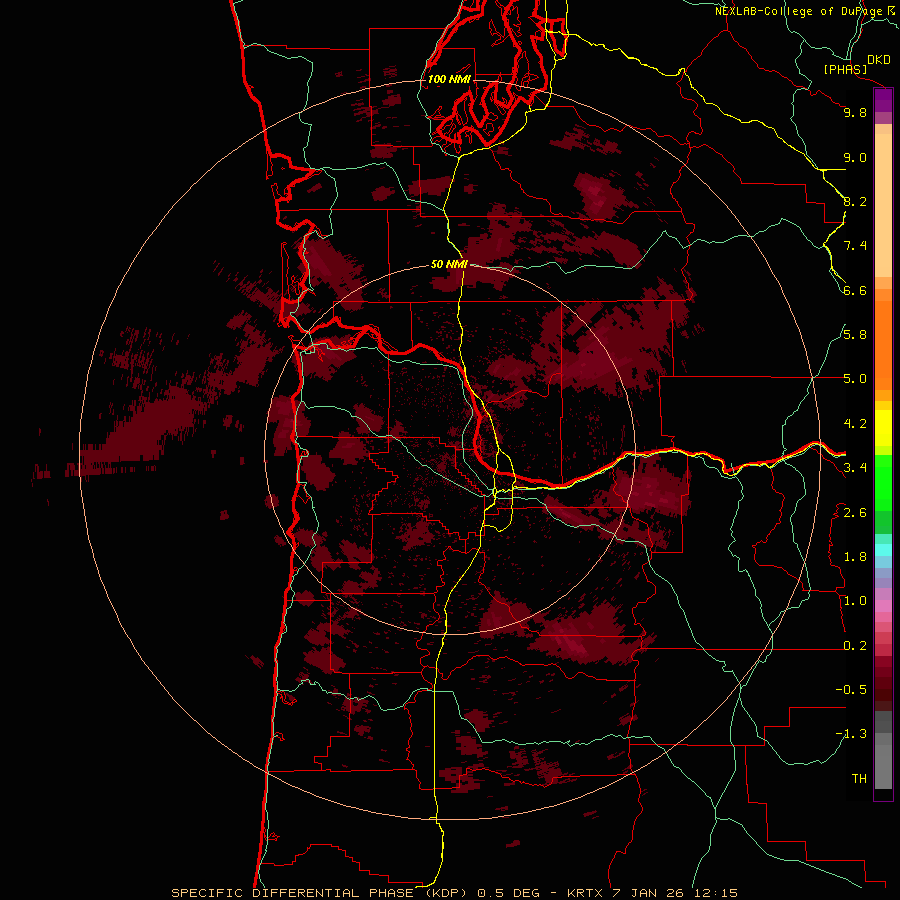
Task: Pick the large peach band in color bar
Action: pos(883,205)
